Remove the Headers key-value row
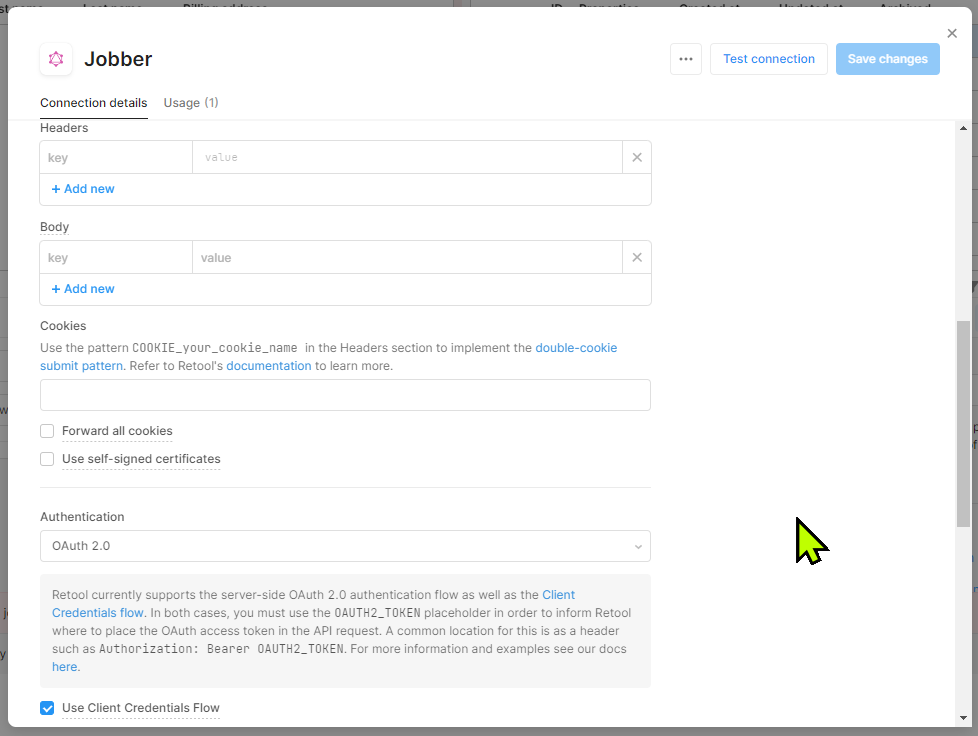This screenshot has height=736, width=978. coord(637,157)
